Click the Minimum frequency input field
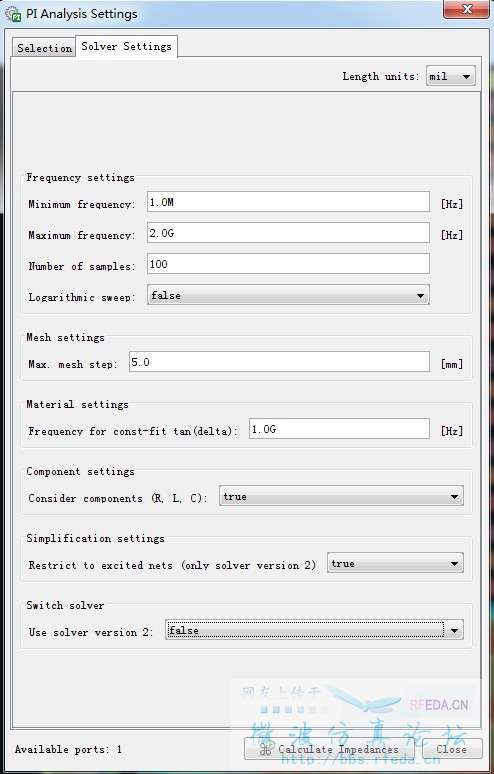 [x=288, y=202]
